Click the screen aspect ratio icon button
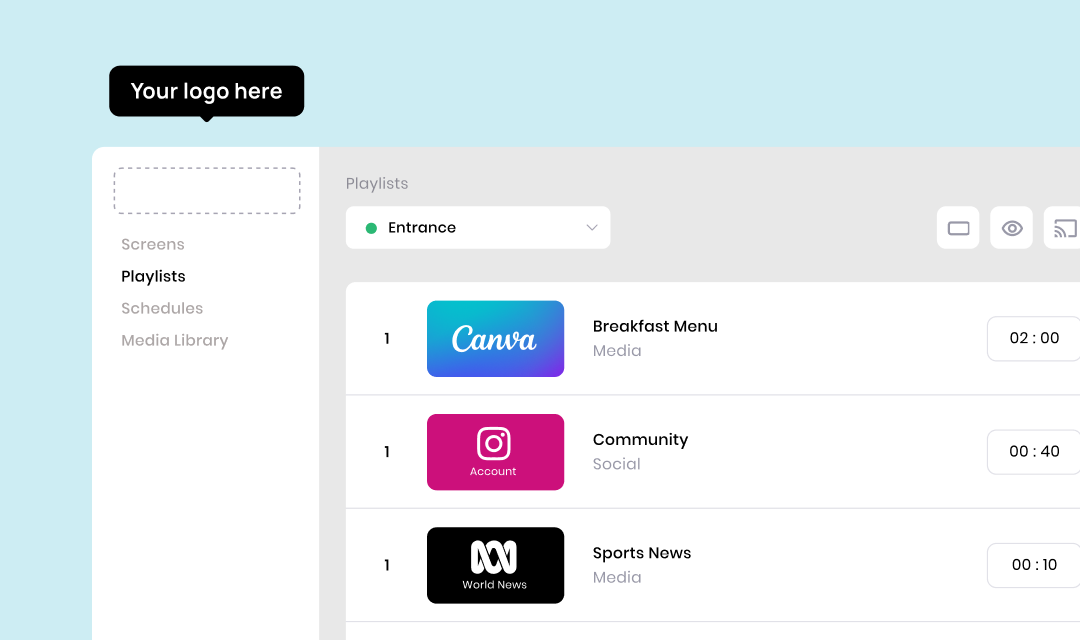Viewport: 1080px width, 640px height. click(x=958, y=228)
